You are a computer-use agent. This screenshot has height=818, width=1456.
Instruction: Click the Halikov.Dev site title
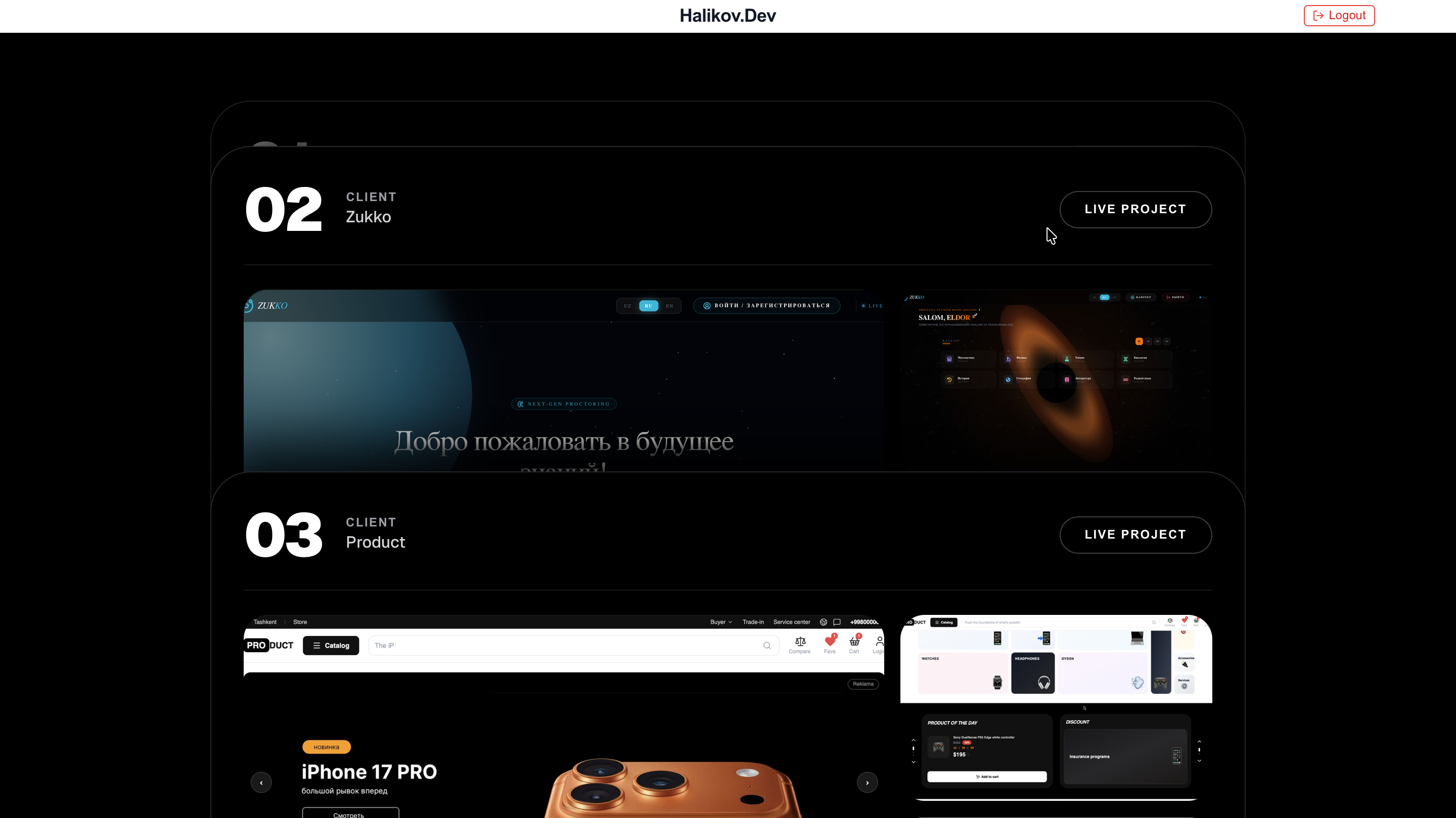(728, 16)
